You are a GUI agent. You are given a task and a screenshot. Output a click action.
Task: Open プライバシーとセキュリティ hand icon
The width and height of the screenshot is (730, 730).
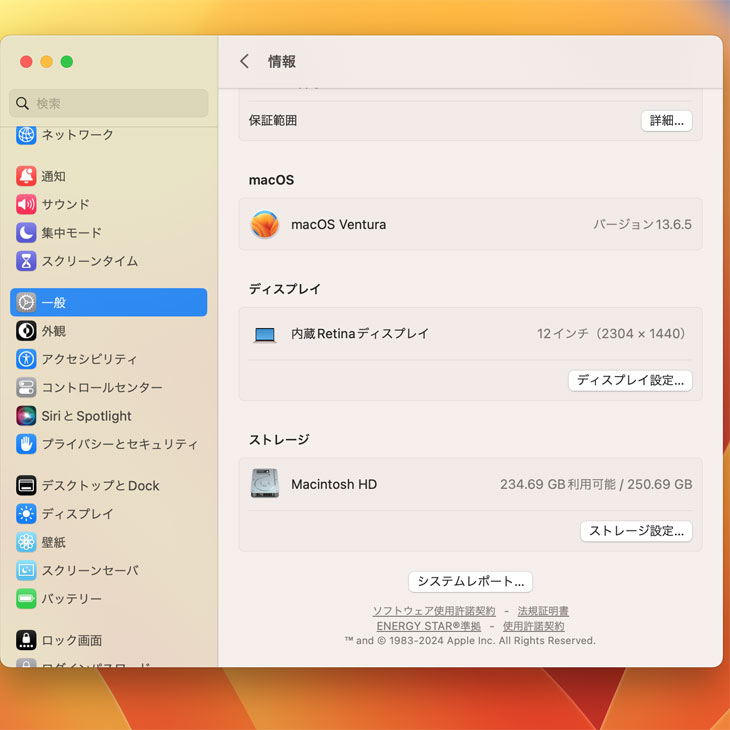pos(26,444)
